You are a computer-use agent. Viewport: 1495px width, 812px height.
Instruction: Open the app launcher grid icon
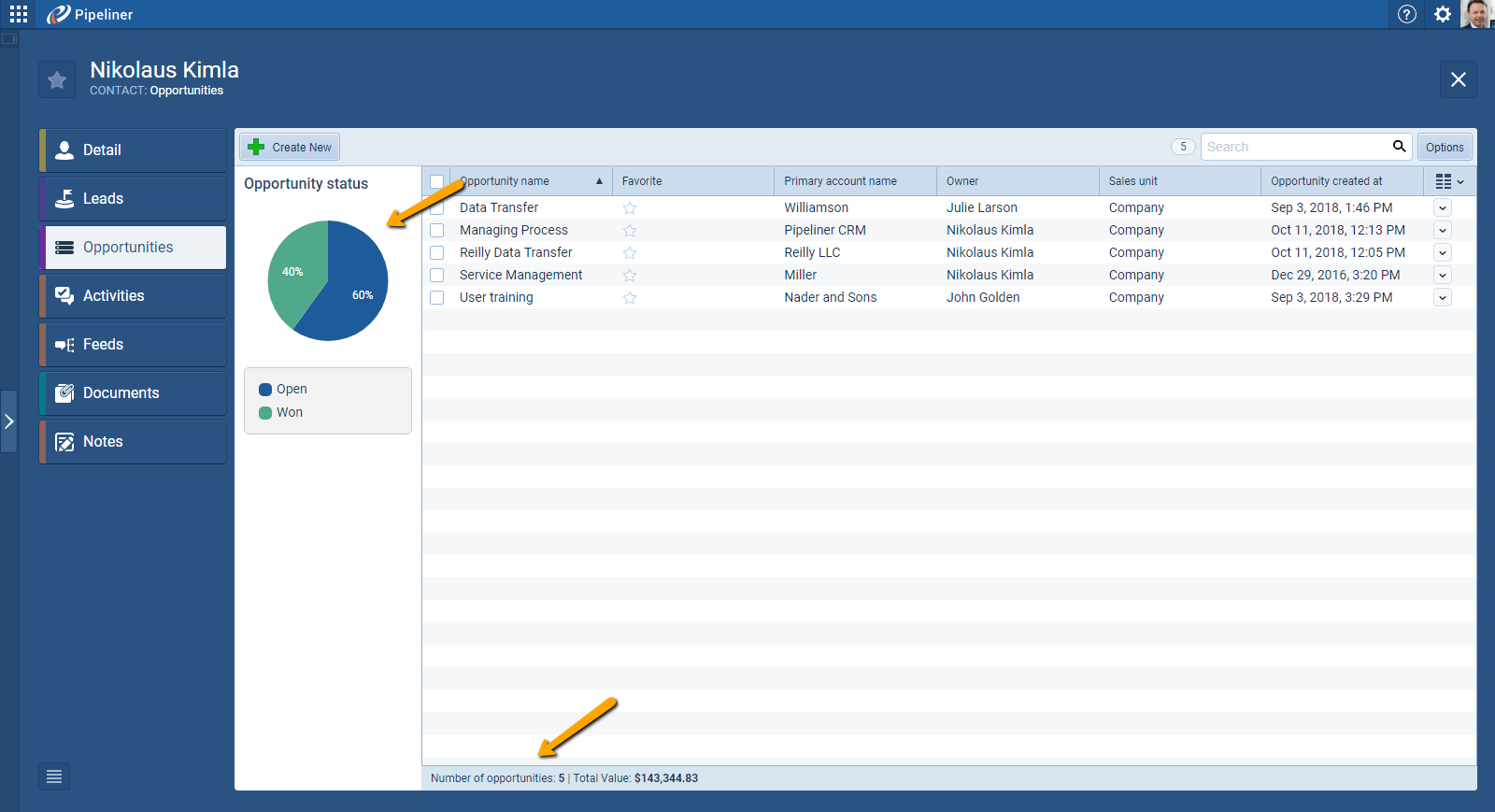pyautogui.click(x=19, y=14)
